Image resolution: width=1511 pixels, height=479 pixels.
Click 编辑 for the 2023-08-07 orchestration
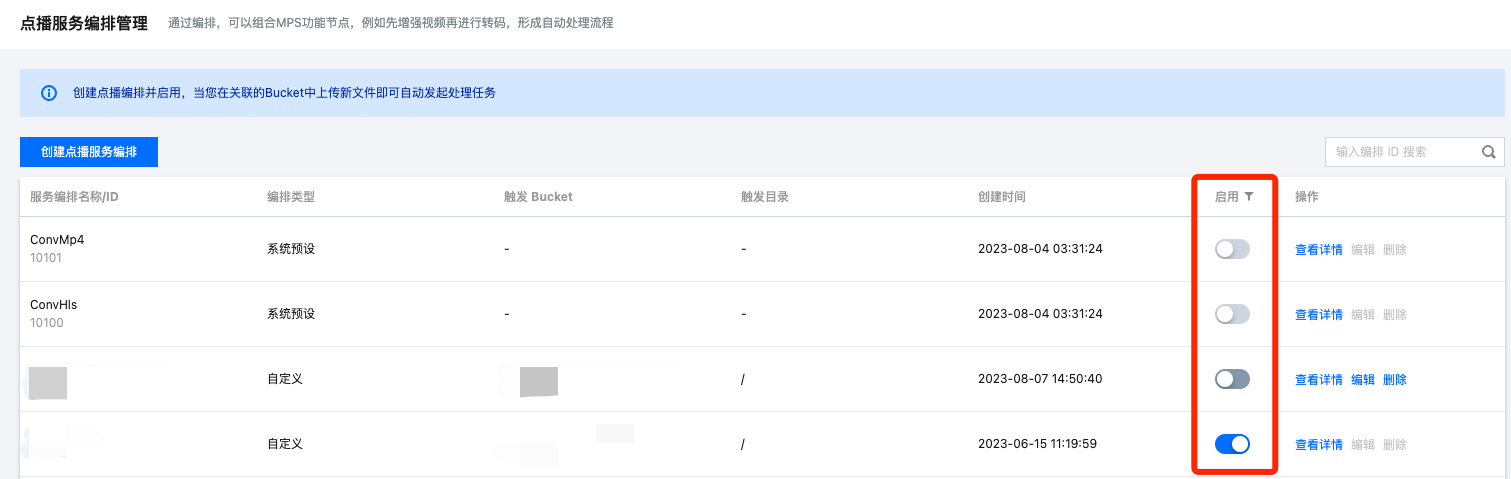pyautogui.click(x=1363, y=379)
